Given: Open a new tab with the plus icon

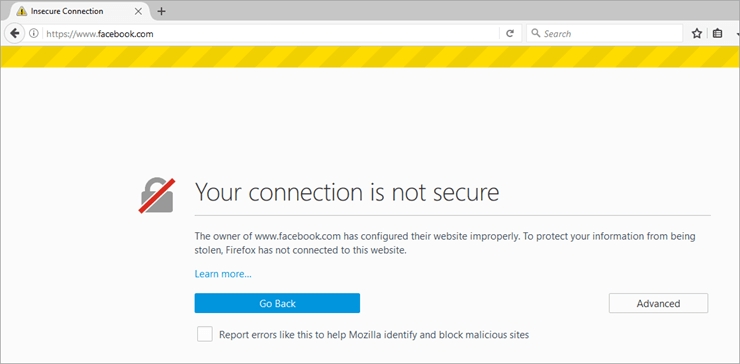Looking at the screenshot, I should 161,11.
